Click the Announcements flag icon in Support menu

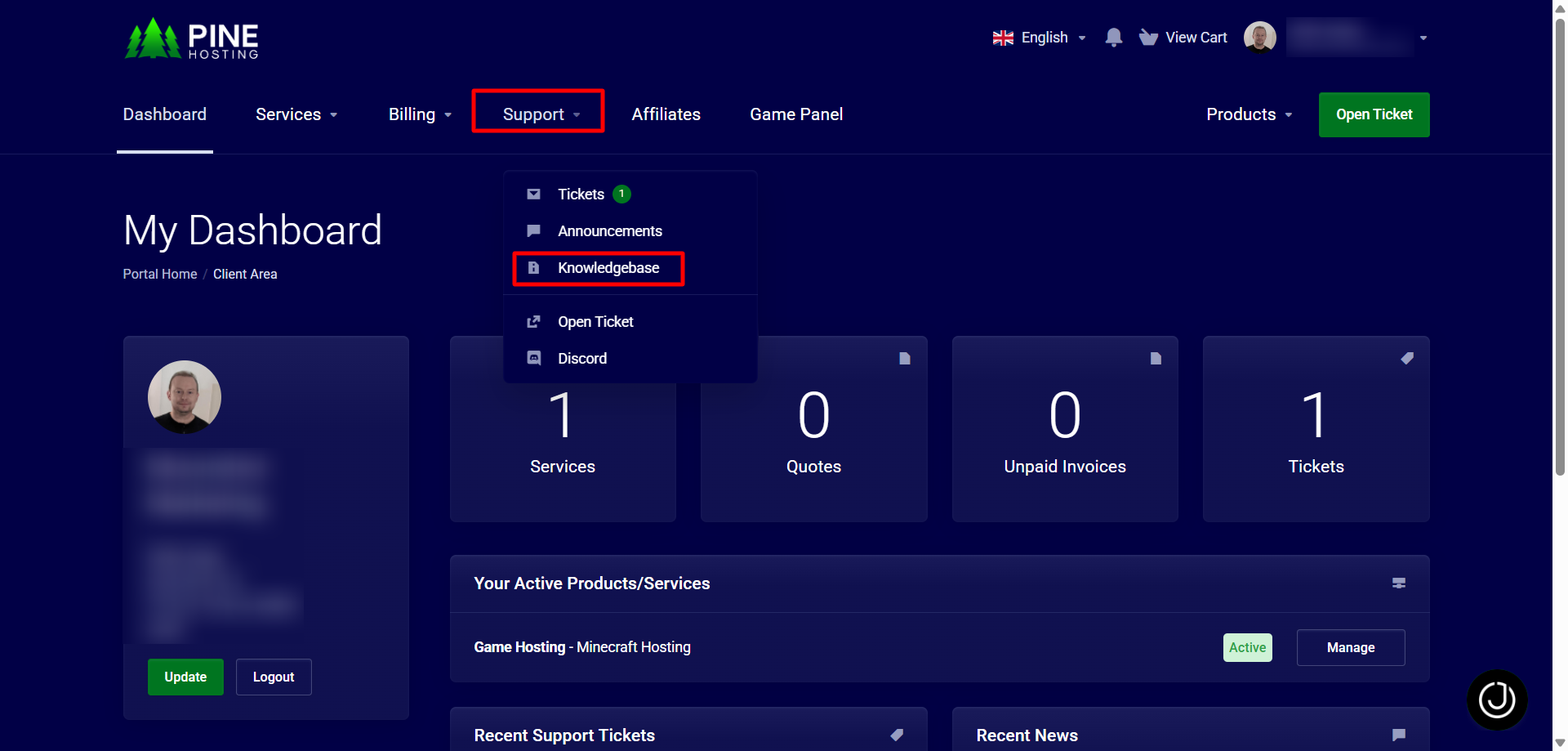click(x=533, y=230)
